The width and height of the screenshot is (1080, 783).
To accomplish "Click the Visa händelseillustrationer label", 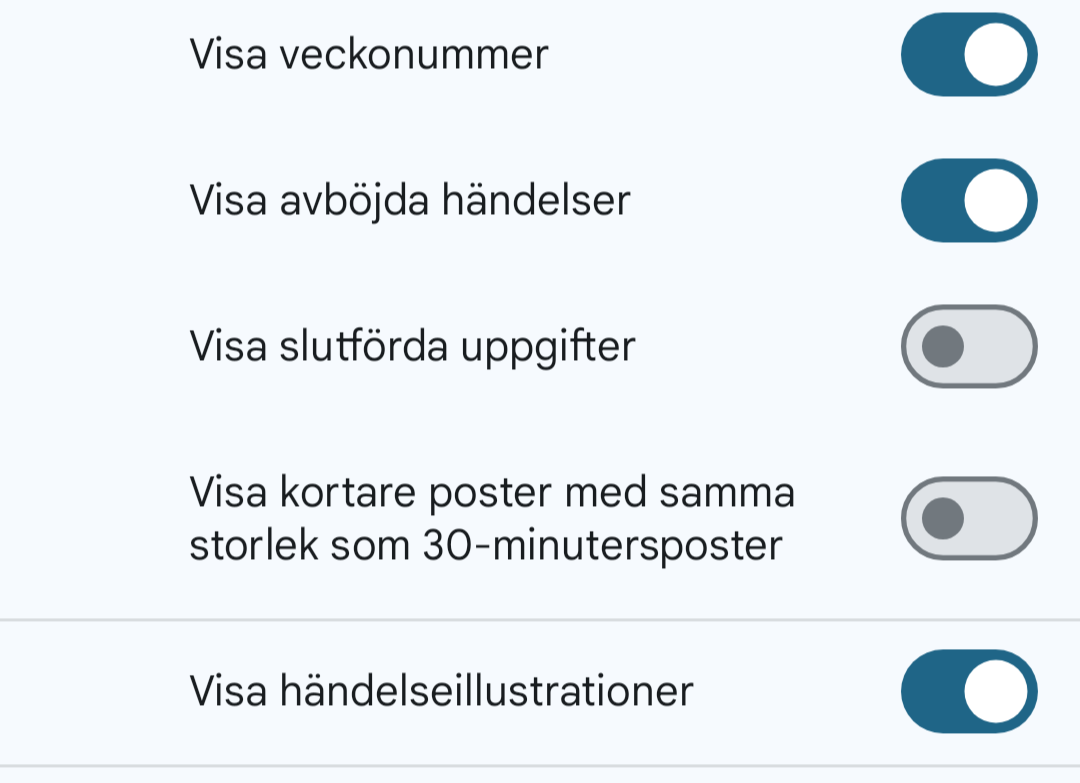I will coord(441,691).
